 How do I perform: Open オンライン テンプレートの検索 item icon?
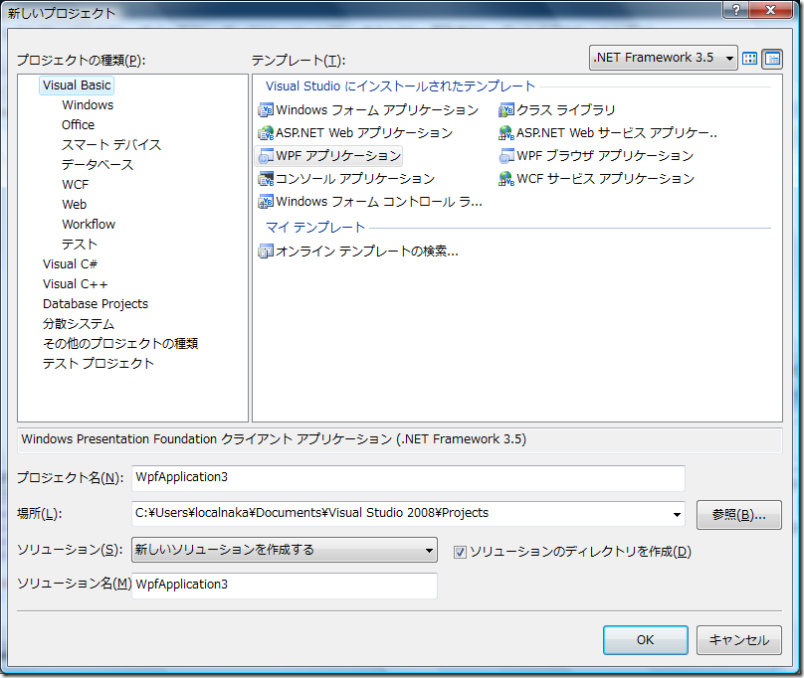click(266, 251)
